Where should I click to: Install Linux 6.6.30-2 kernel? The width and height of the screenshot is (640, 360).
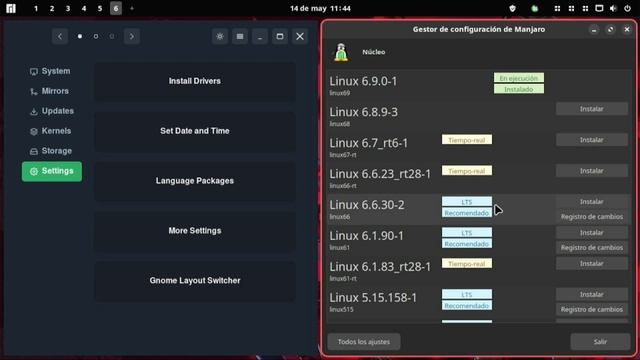coord(591,202)
